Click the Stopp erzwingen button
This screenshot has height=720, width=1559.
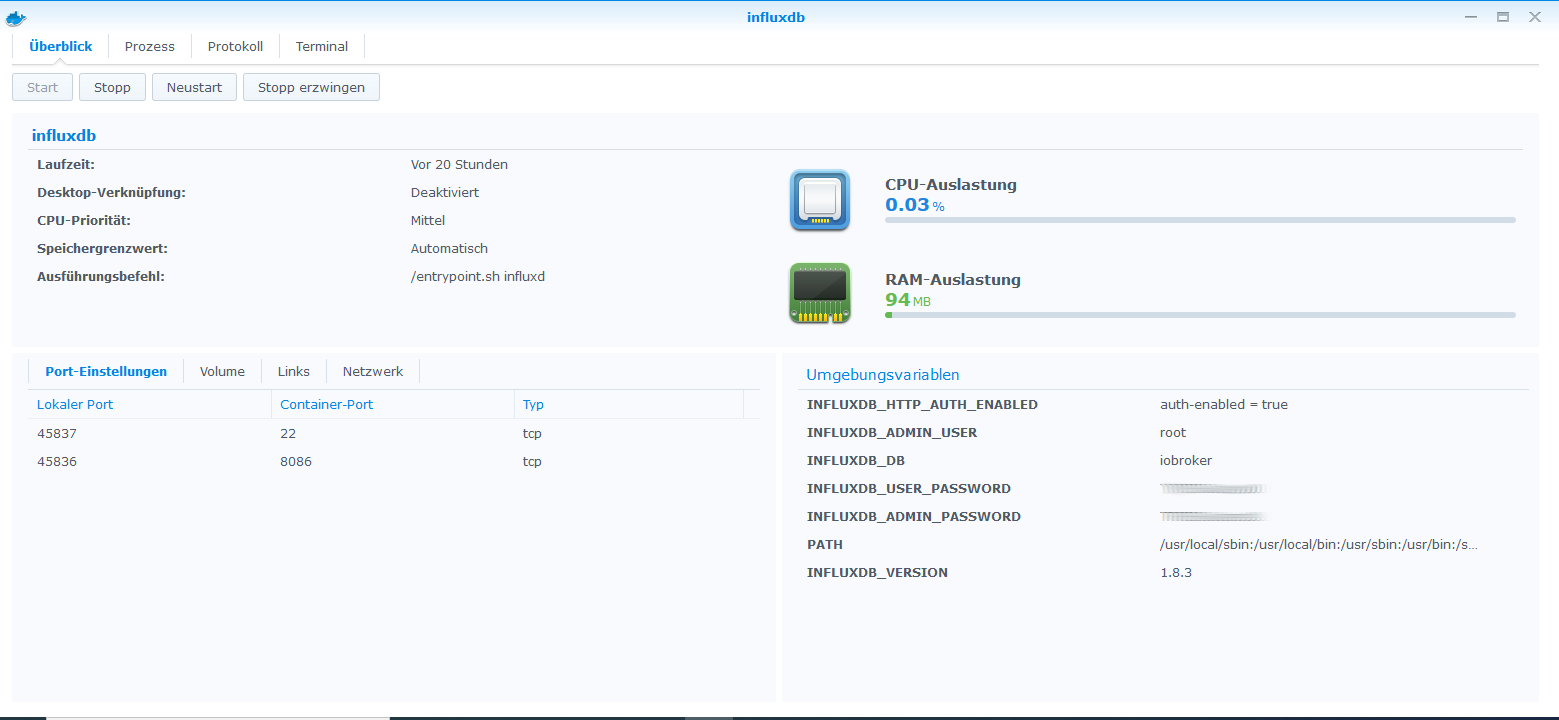click(311, 87)
